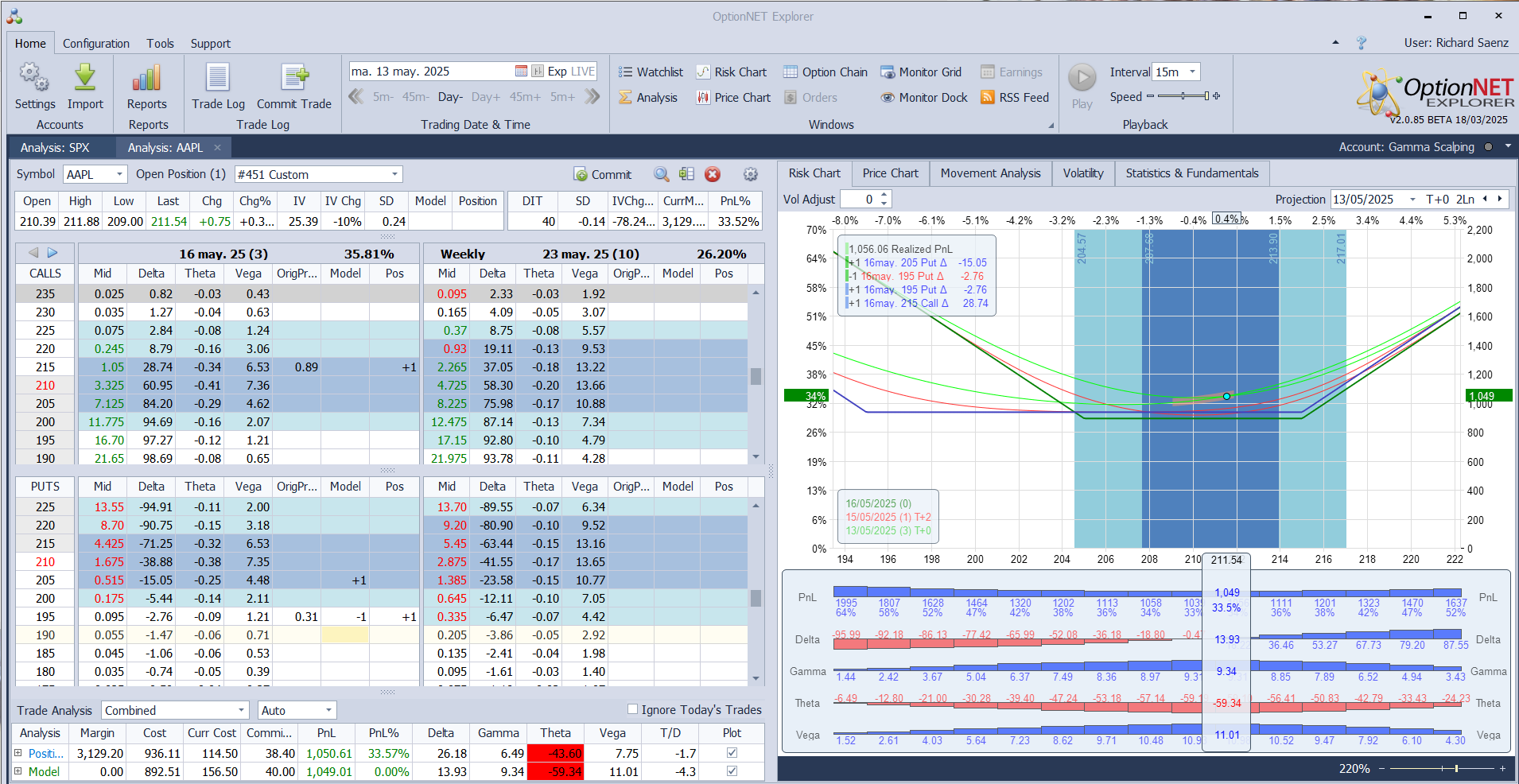This screenshot has height=784, width=1519.
Task: Click the Day- step back button
Action: point(450,97)
